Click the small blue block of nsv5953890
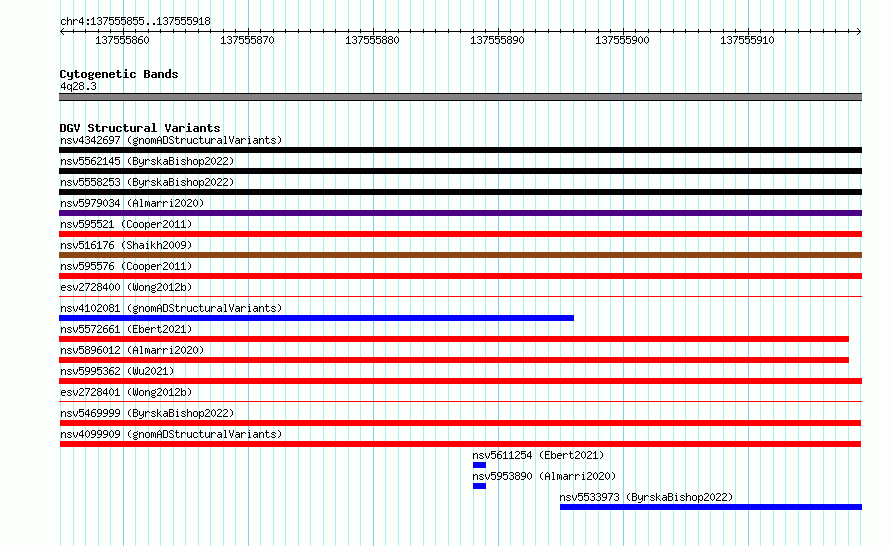This screenshot has width=890, height=546. click(x=479, y=486)
